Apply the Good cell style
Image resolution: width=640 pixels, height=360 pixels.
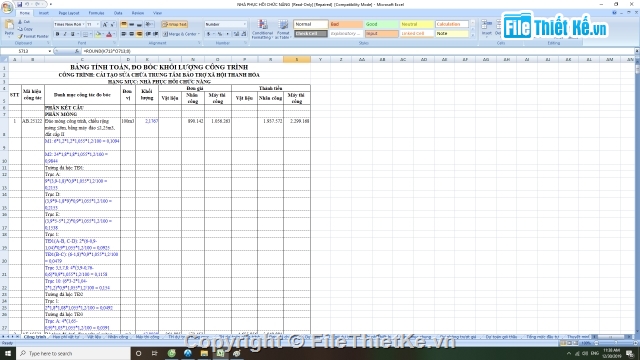[x=381, y=24]
